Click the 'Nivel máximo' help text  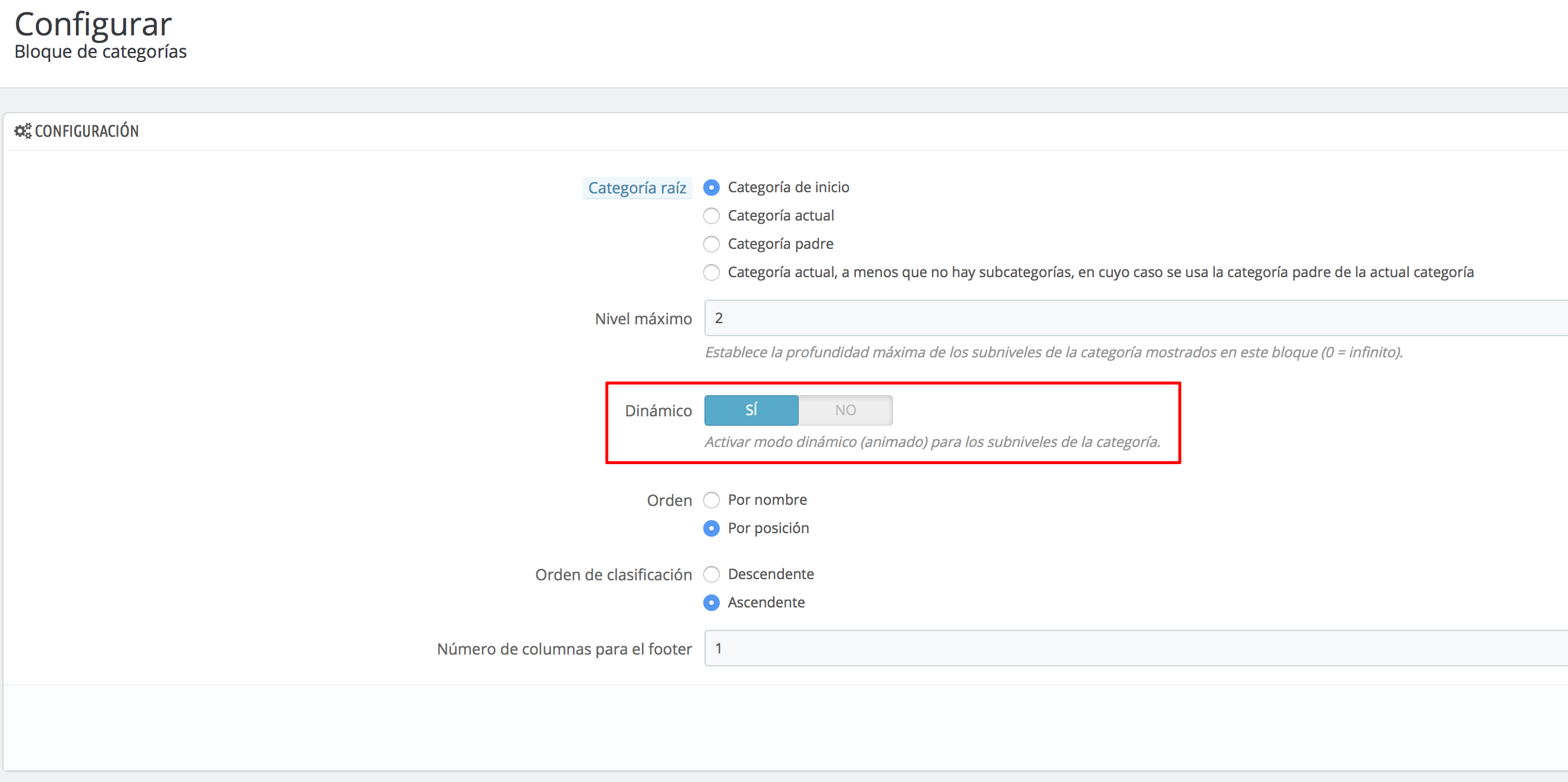[x=1053, y=352]
